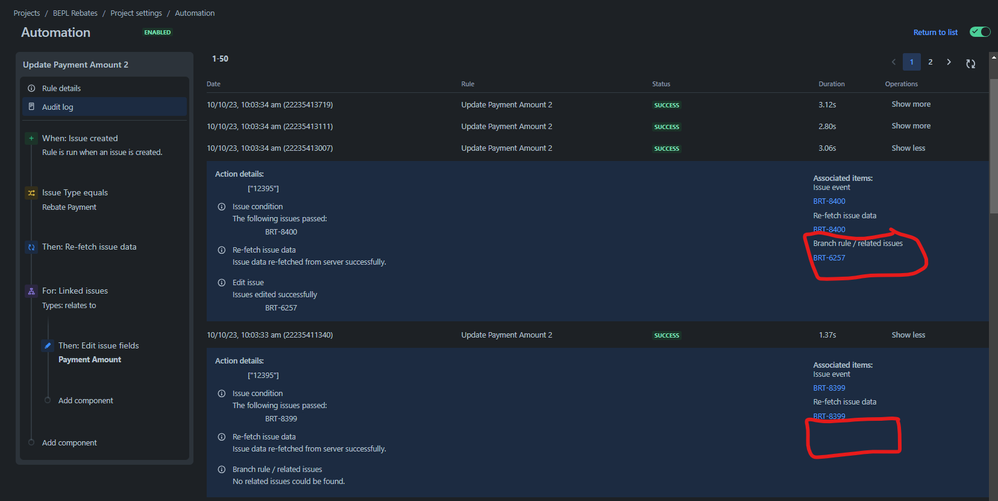Click the Audit log document icon
998x501 pixels.
31,107
